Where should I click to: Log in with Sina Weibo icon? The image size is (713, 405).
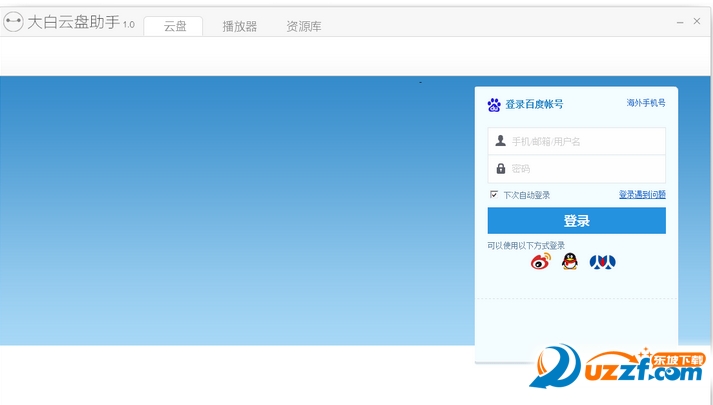tap(541, 262)
